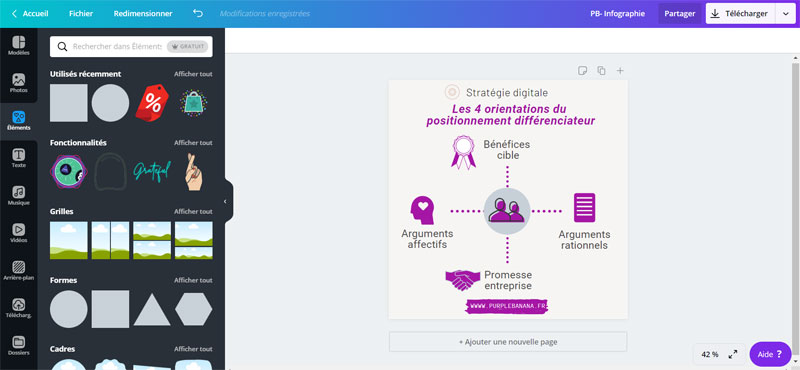
Task: Select the Stratégie digitale text
Action: pyautogui.click(x=507, y=93)
